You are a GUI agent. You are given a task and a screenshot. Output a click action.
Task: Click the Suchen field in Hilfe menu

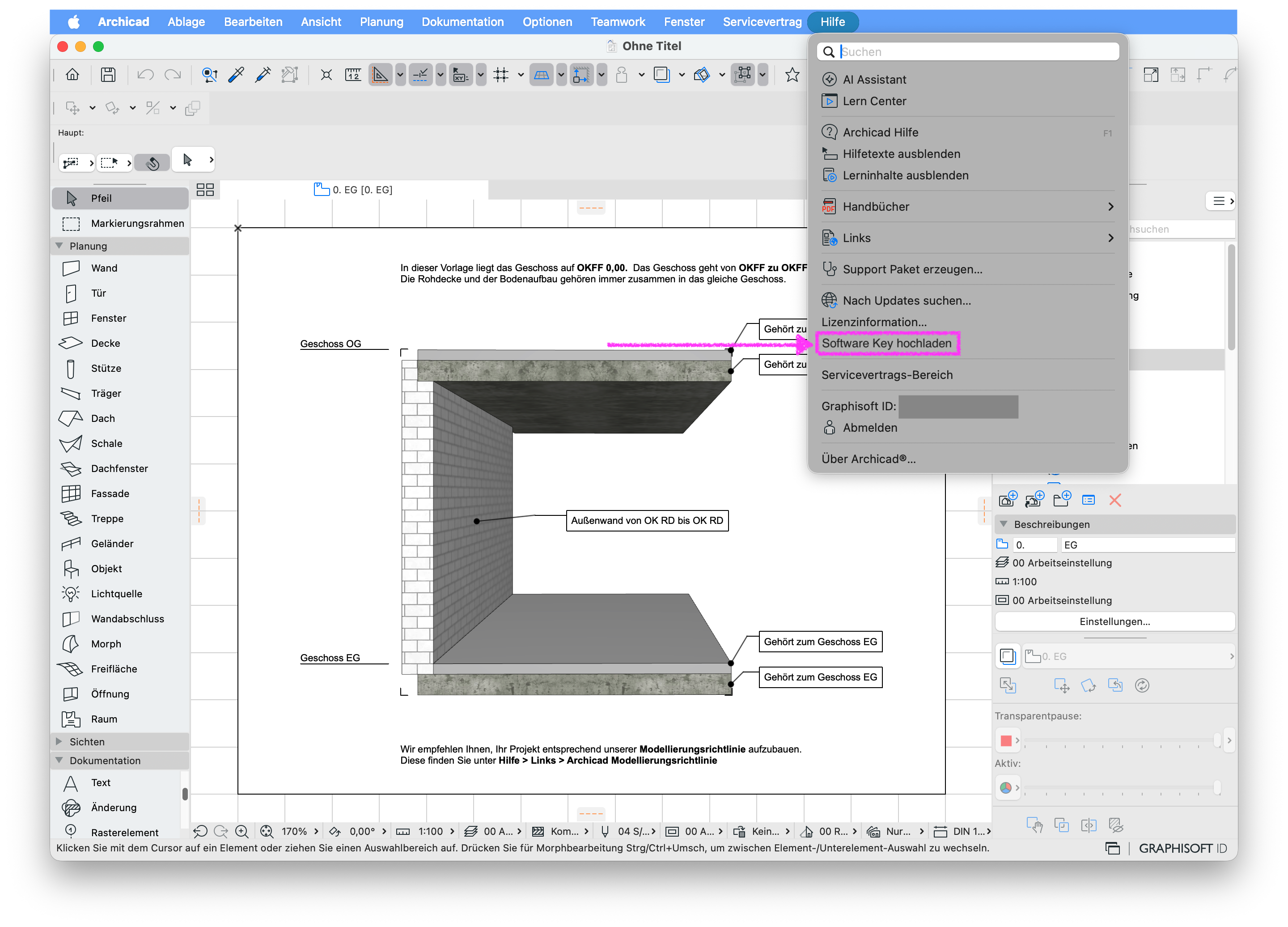pyautogui.click(x=968, y=52)
